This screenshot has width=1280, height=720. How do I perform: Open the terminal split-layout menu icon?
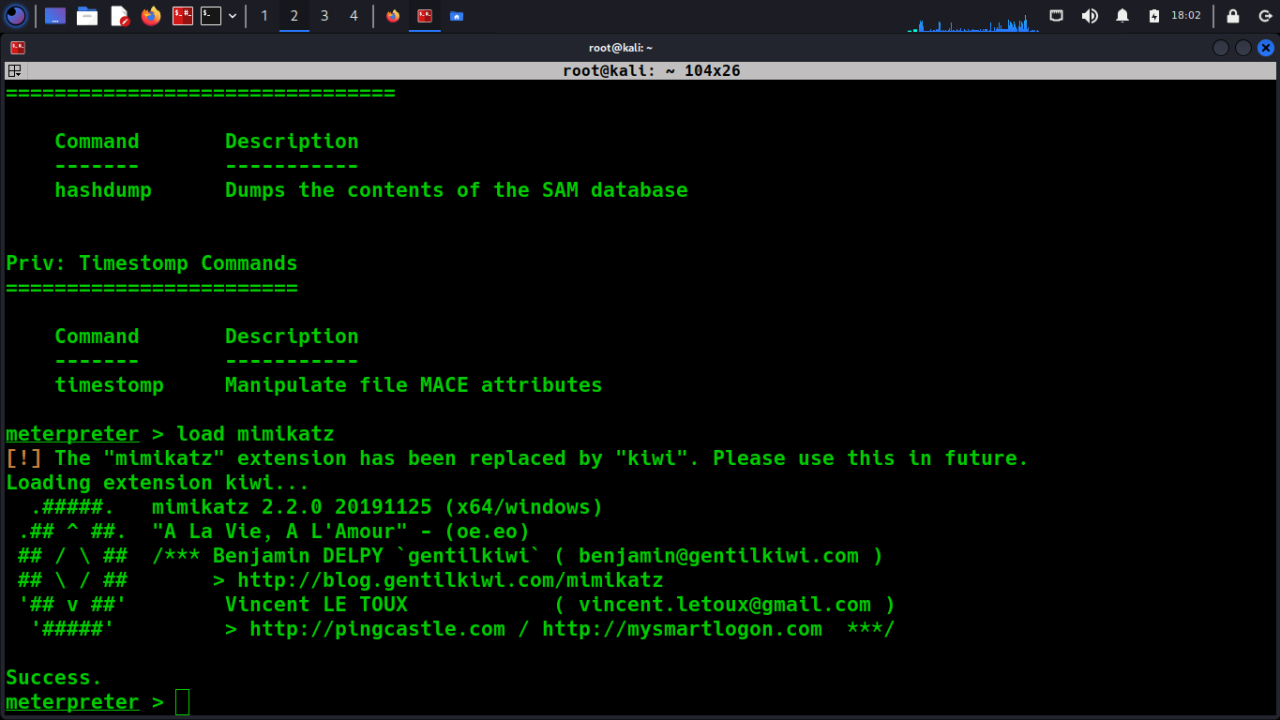click(x=14, y=71)
